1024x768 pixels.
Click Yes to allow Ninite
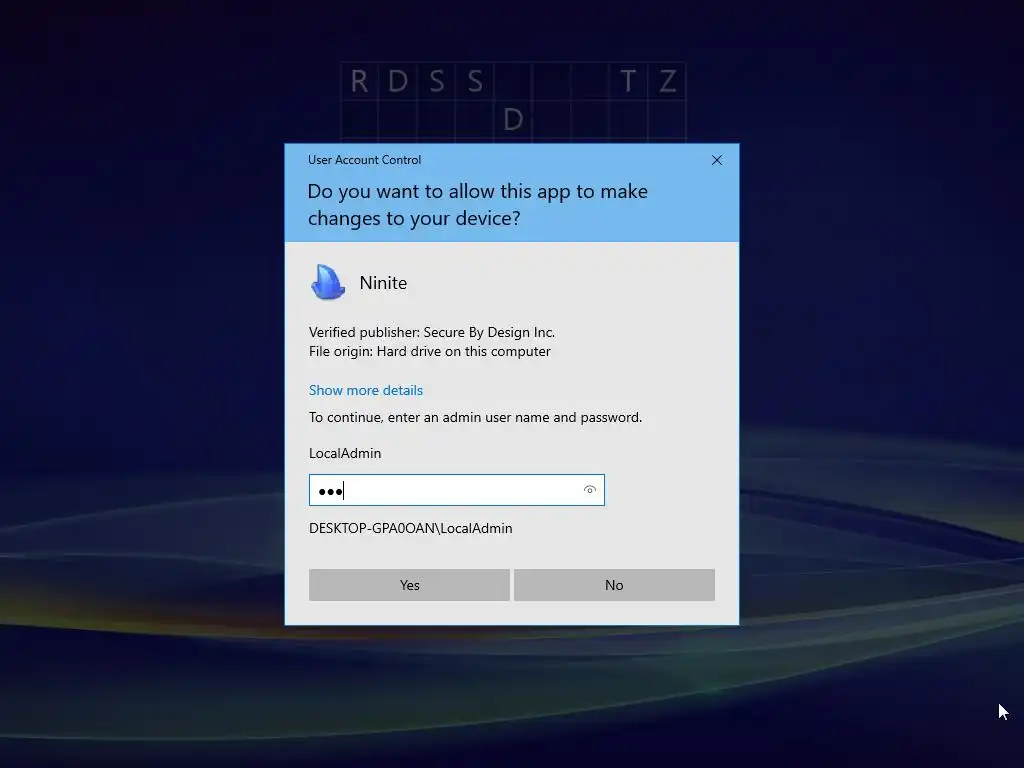(x=409, y=585)
